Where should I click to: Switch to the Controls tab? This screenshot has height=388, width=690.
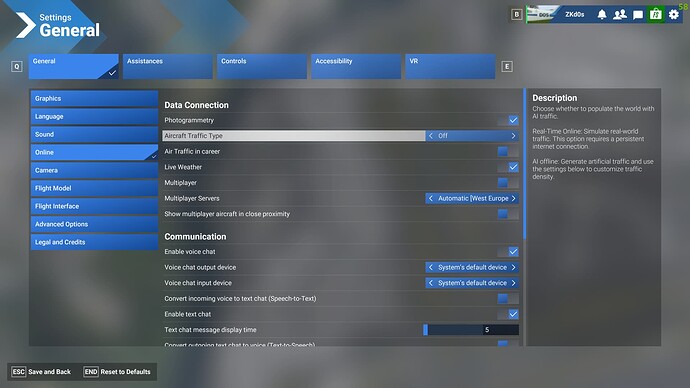[262, 66]
